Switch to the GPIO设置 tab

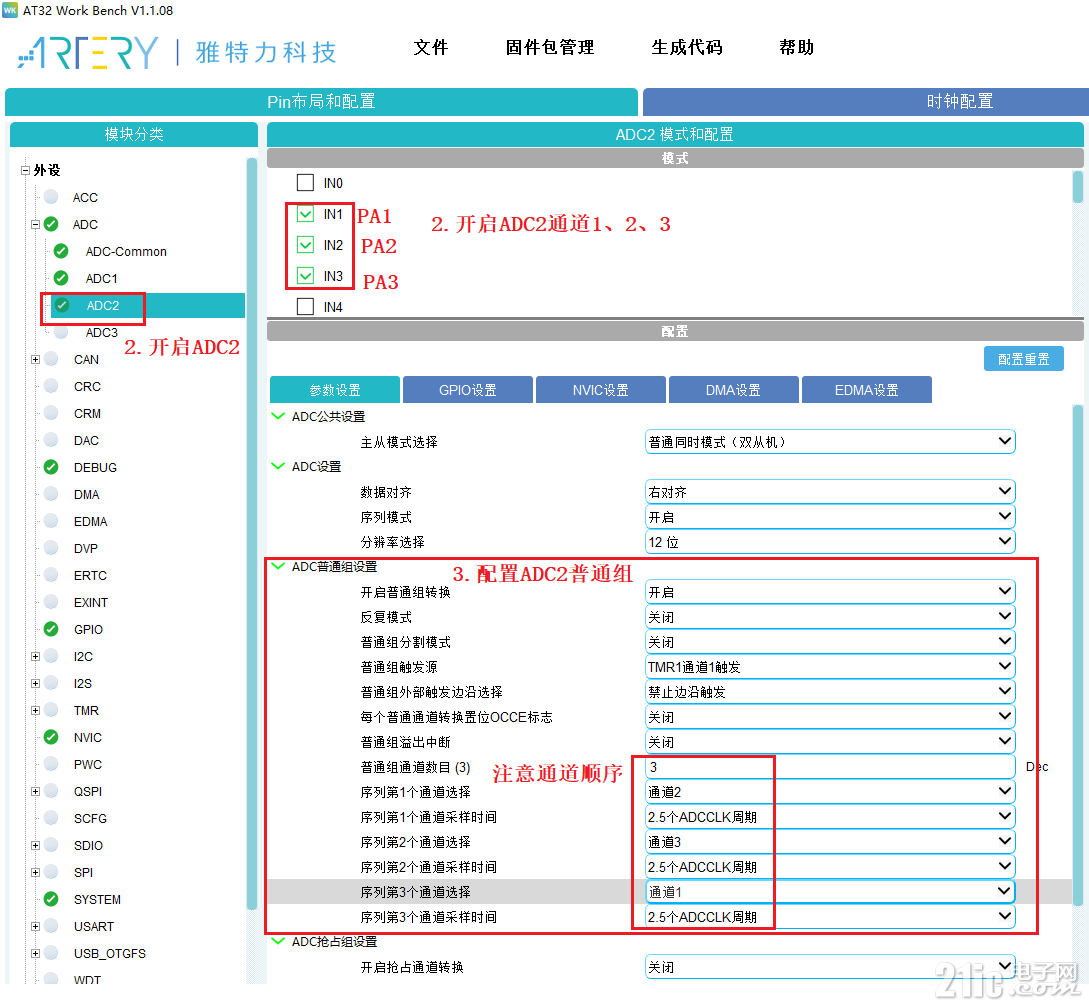(467, 390)
